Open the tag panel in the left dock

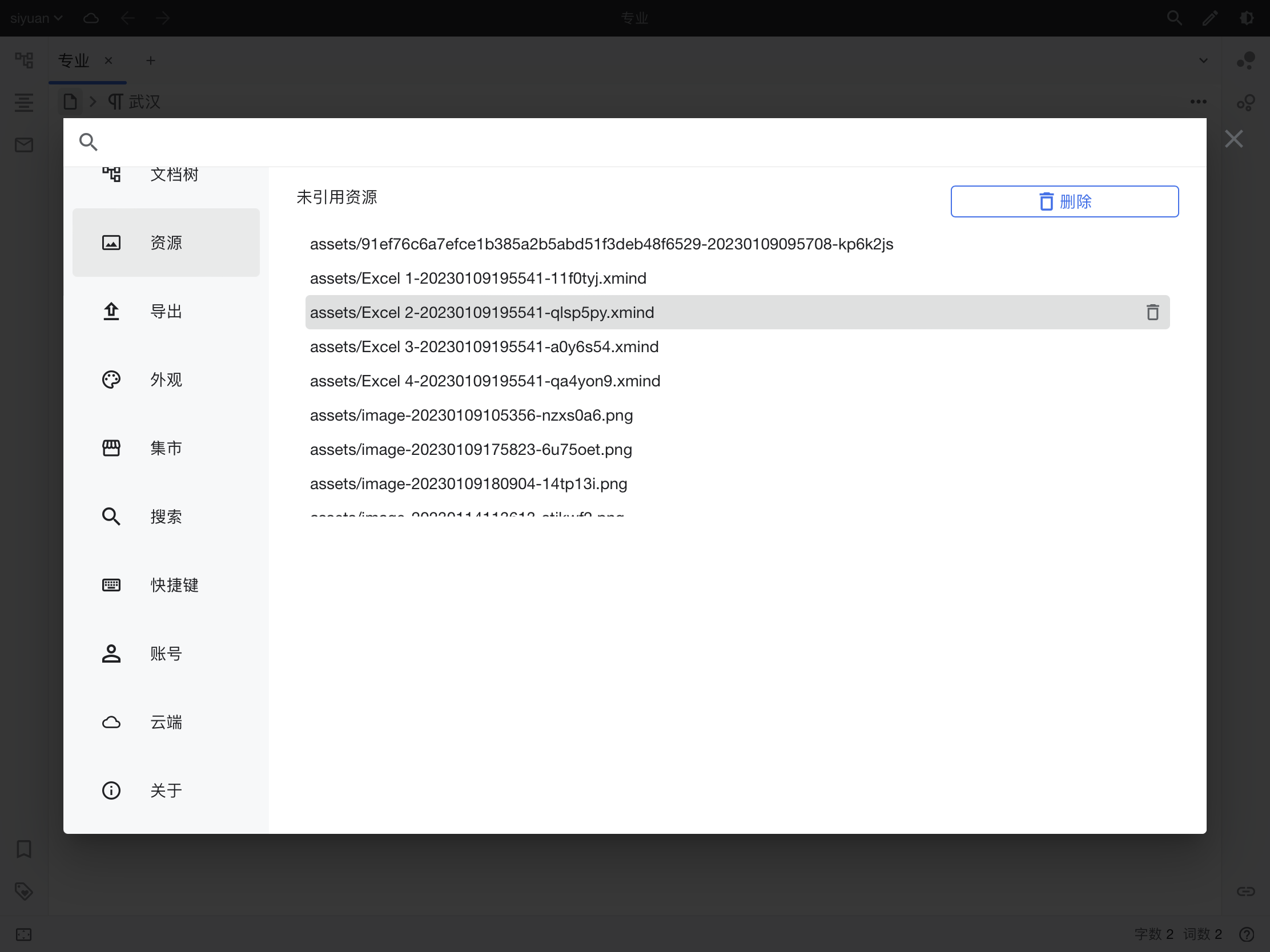pyautogui.click(x=23, y=890)
